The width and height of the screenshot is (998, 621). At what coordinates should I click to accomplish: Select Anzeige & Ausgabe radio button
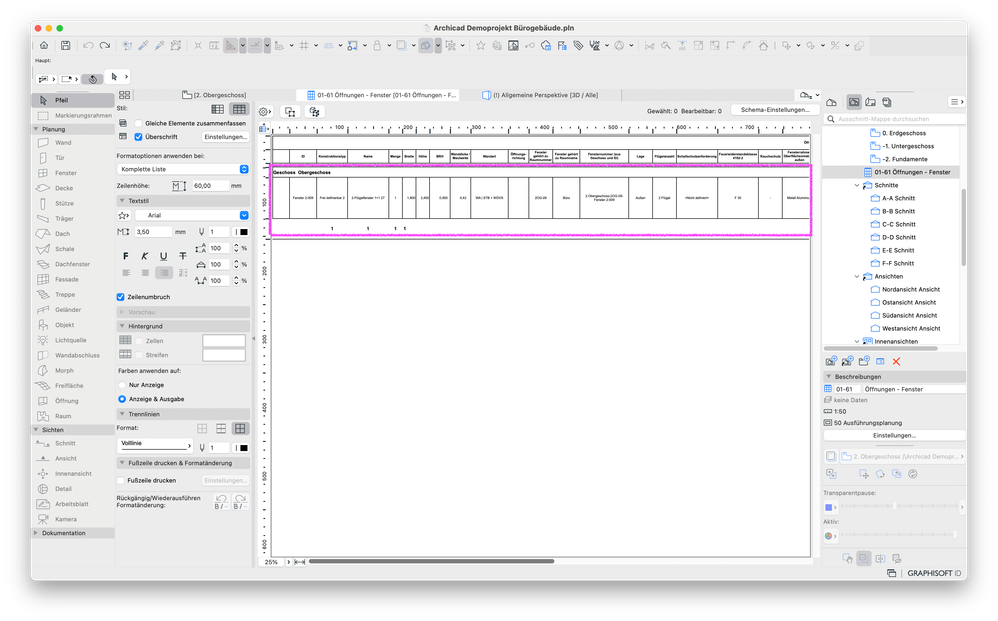tap(122, 399)
